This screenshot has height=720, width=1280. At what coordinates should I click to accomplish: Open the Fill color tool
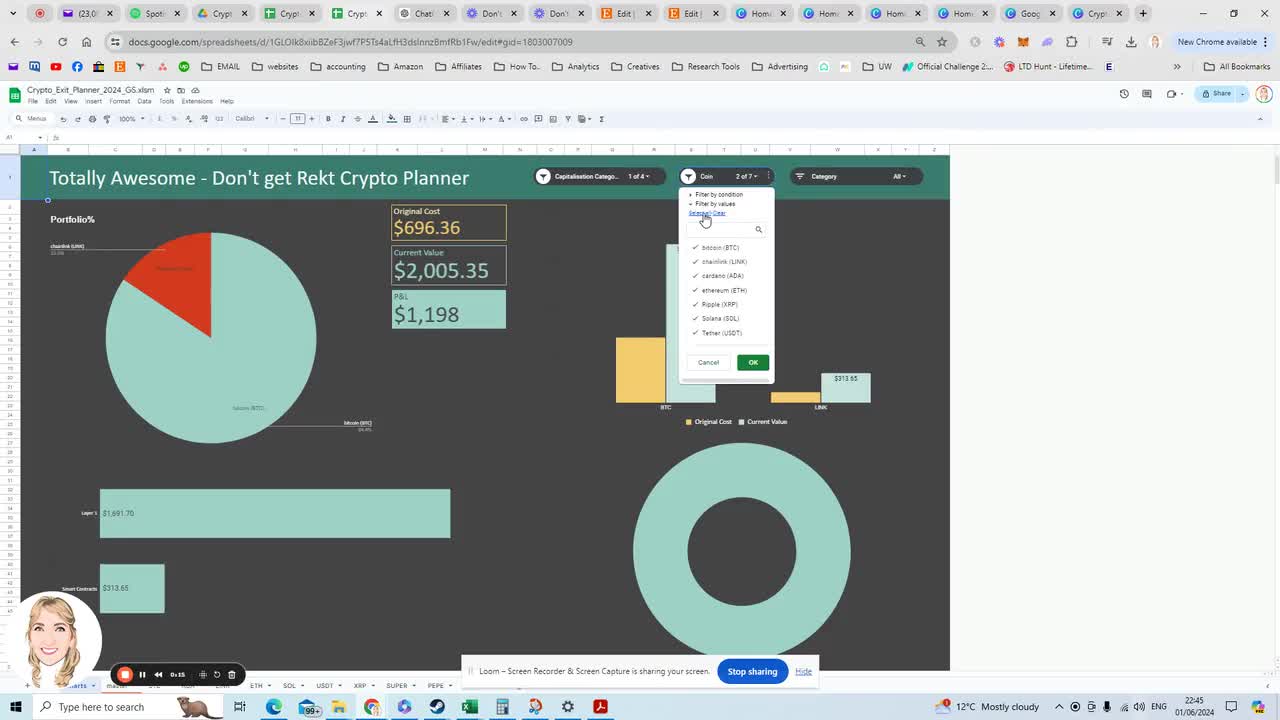tap(389, 118)
